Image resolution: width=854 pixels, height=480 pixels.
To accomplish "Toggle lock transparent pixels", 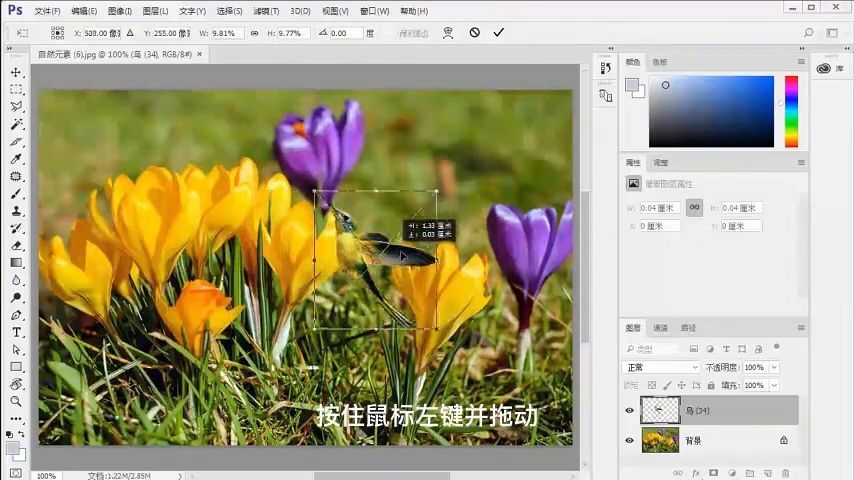I will click(x=651, y=385).
